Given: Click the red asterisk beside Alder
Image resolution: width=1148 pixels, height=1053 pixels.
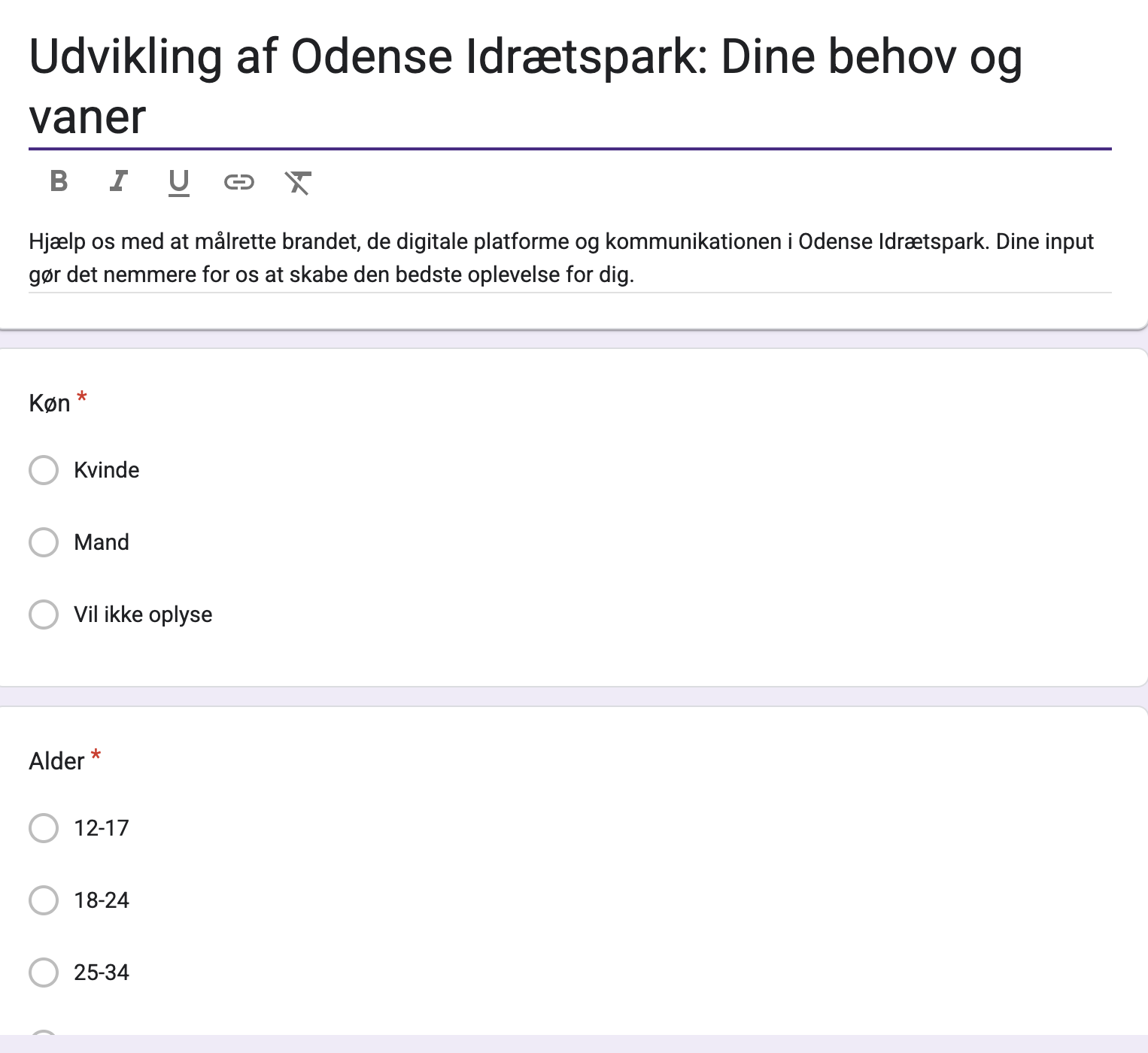Looking at the screenshot, I should pyautogui.click(x=96, y=755).
